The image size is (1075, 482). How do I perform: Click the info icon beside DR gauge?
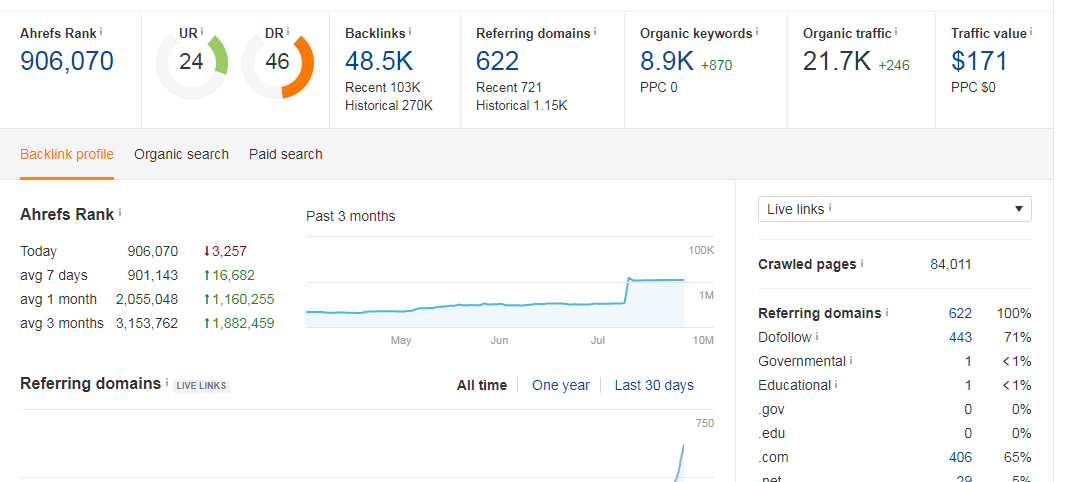tap(290, 32)
